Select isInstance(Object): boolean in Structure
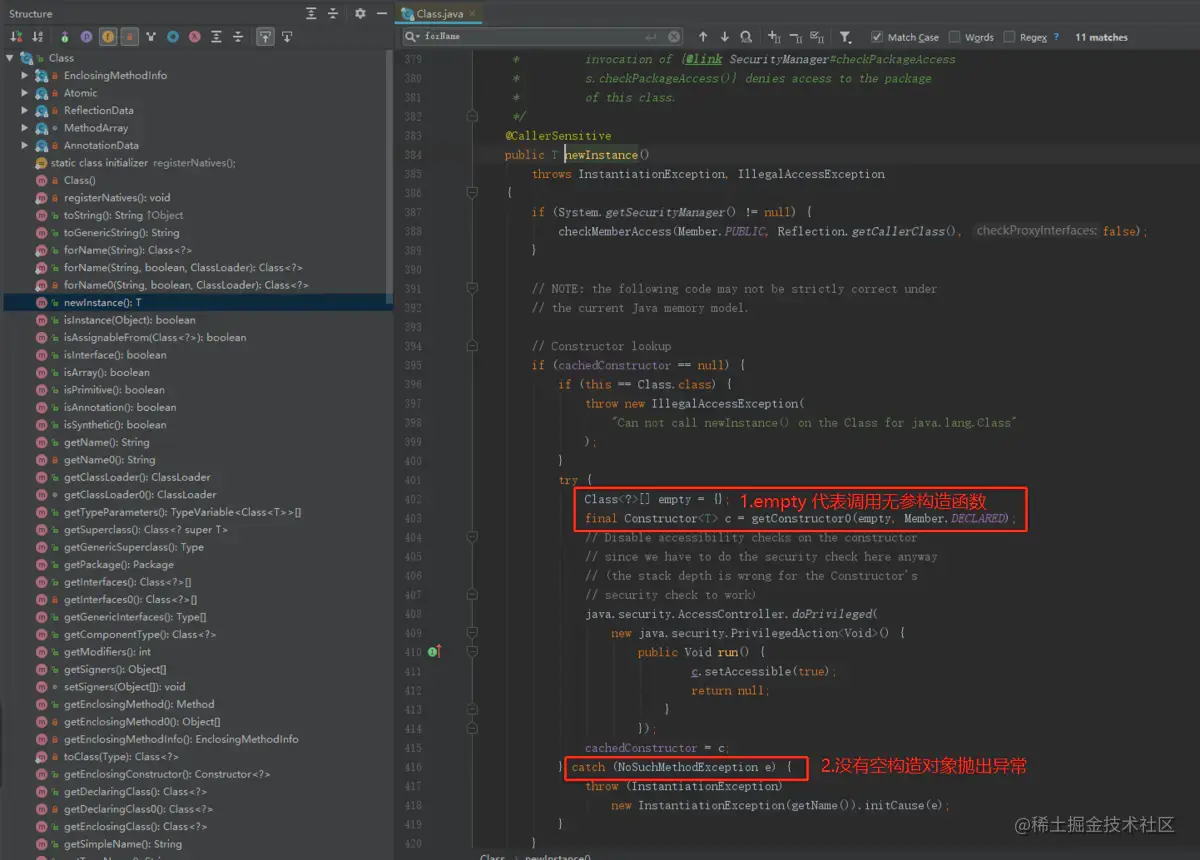The height and width of the screenshot is (860, 1200). (x=129, y=320)
